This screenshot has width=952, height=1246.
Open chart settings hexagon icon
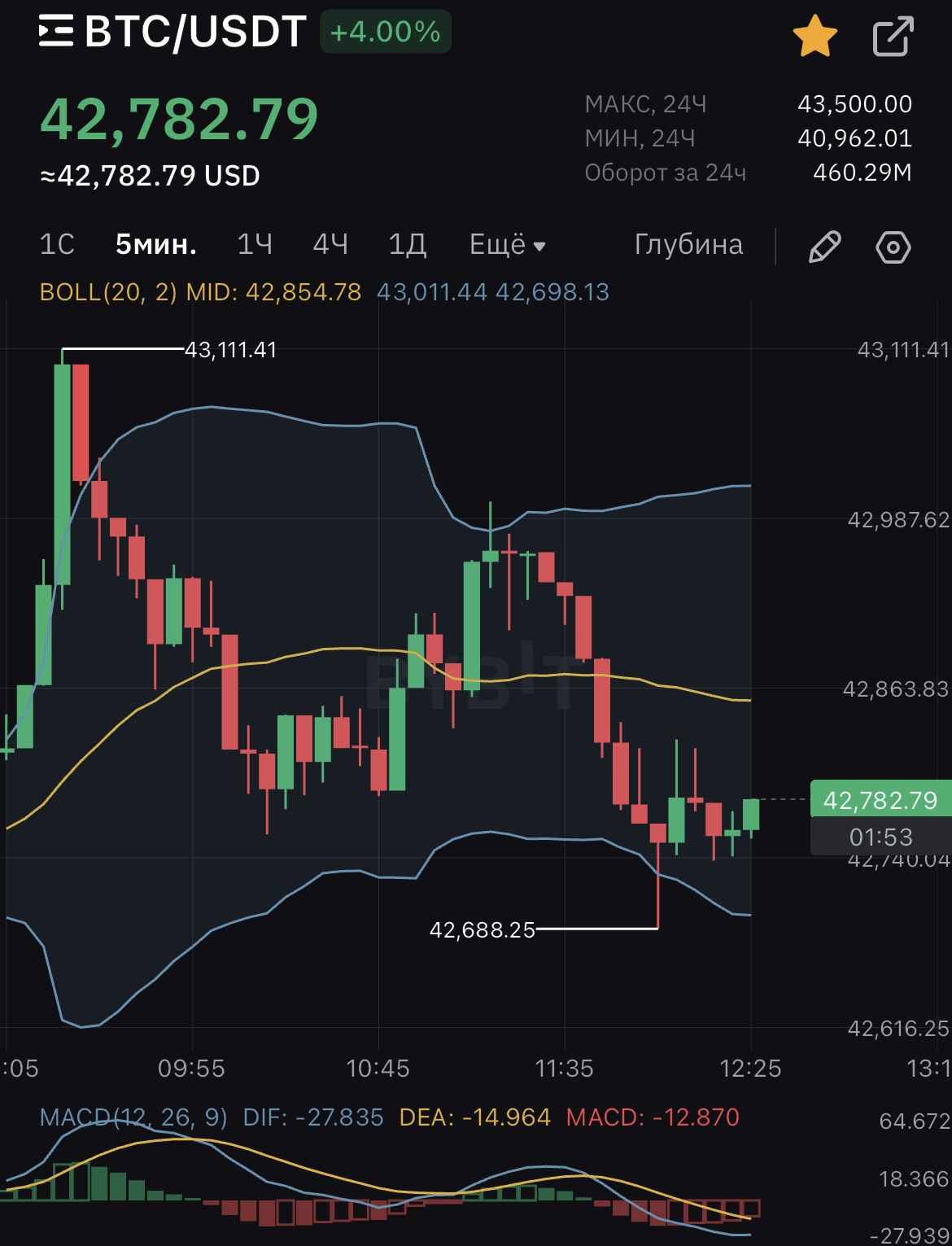[893, 247]
